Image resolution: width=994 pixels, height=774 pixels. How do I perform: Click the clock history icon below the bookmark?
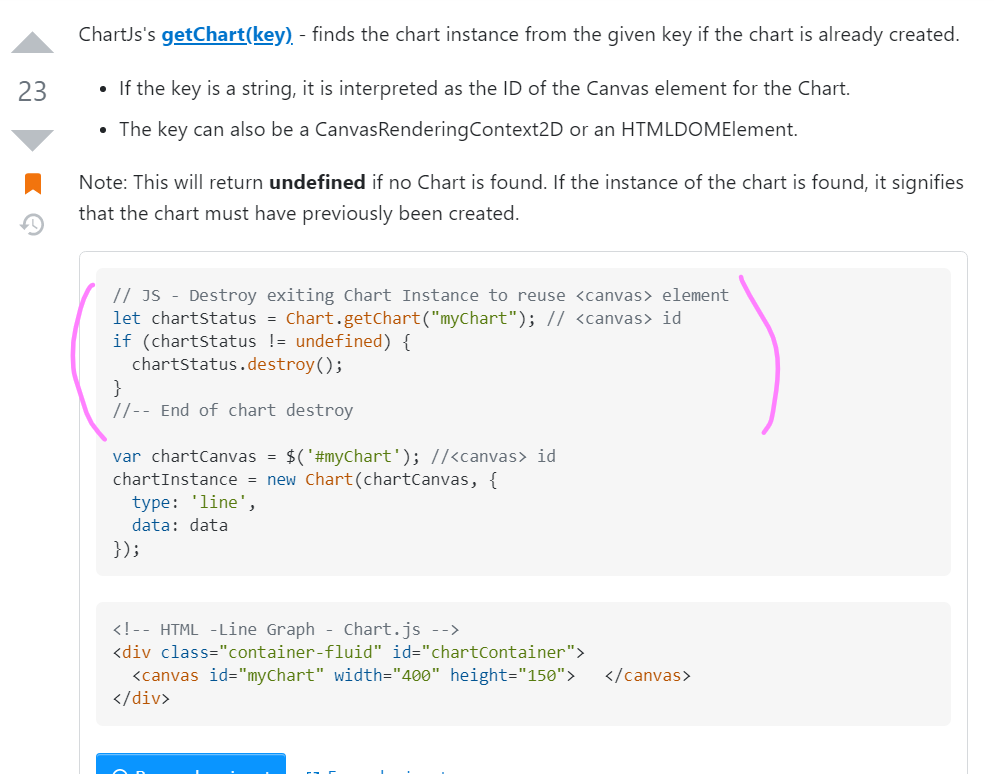[x=32, y=224]
